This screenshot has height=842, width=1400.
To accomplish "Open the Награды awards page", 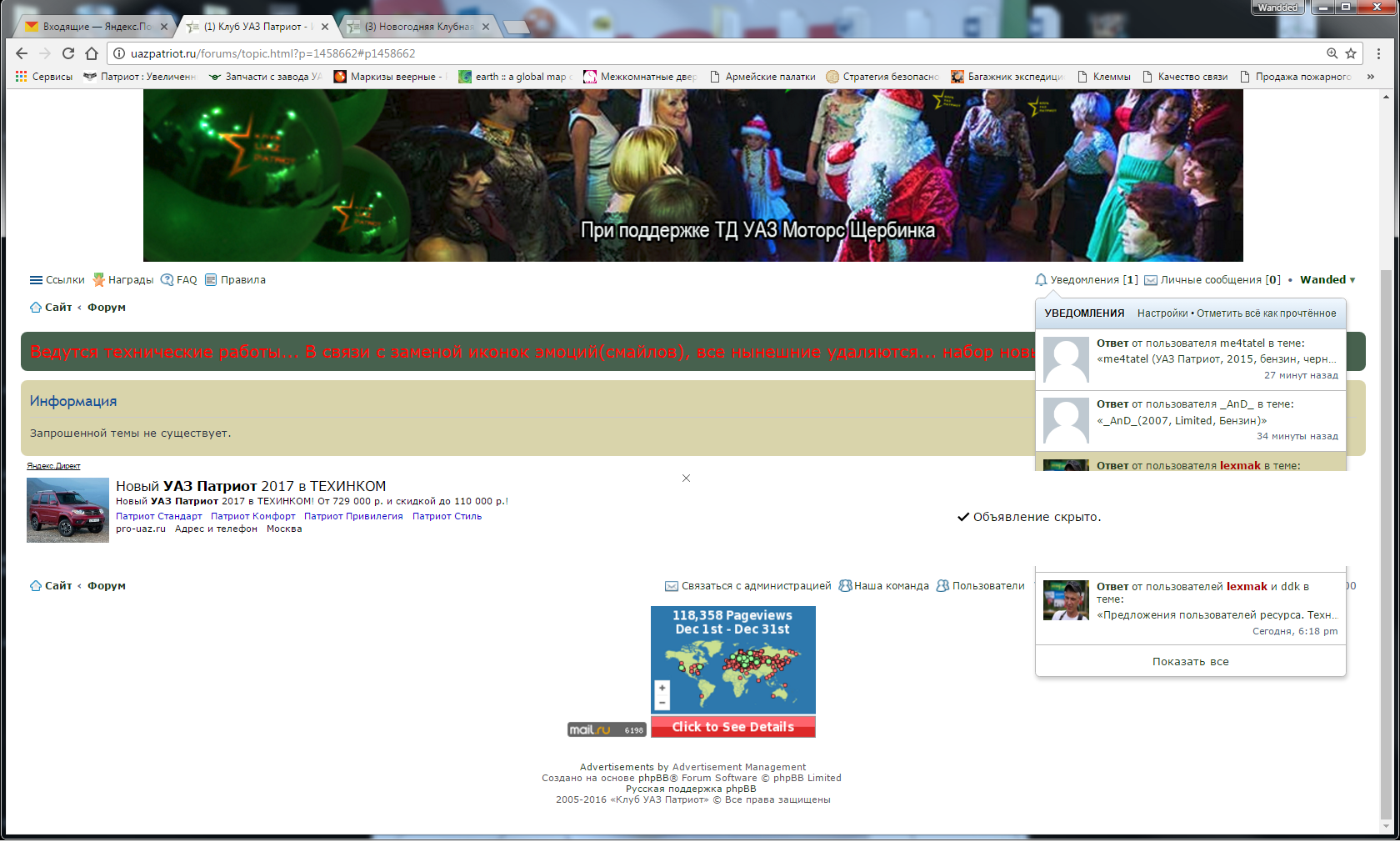I will 123,280.
